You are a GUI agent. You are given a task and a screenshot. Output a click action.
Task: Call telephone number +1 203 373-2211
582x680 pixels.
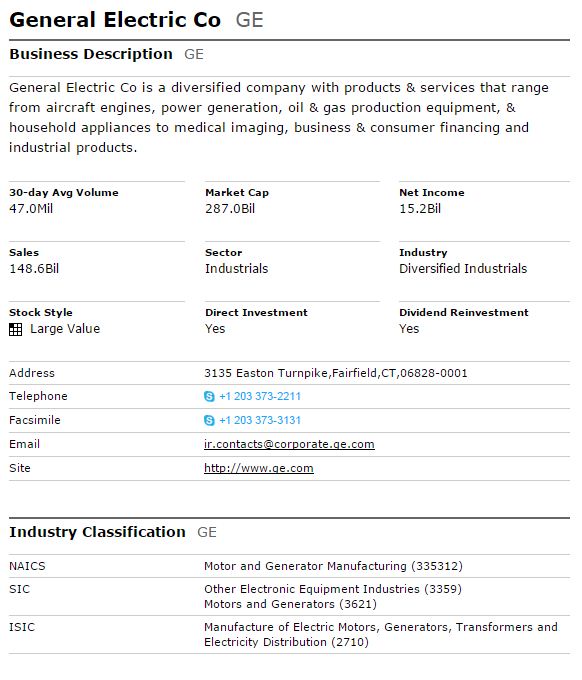click(260, 396)
